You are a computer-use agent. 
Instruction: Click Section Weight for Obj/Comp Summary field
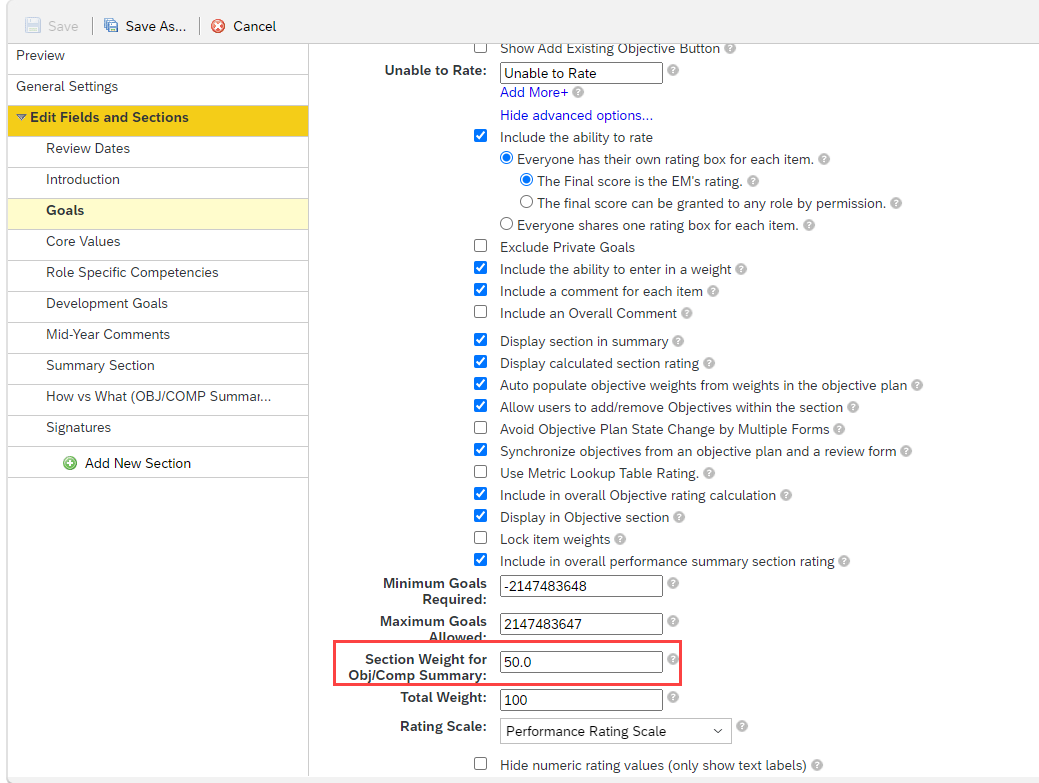pyautogui.click(x=581, y=662)
